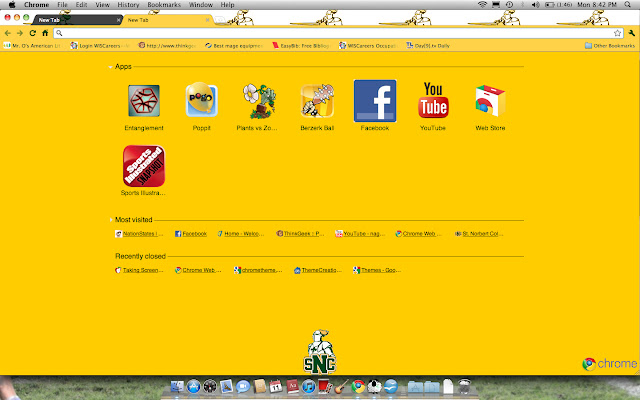Launch iTunes from the dock
The height and width of the screenshot is (400, 640).
pos(309,386)
